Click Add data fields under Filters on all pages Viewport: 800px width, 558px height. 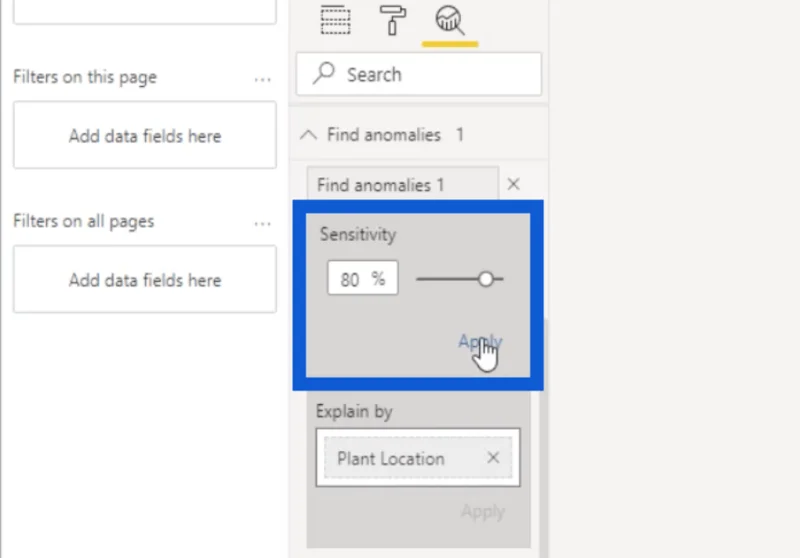coord(145,280)
